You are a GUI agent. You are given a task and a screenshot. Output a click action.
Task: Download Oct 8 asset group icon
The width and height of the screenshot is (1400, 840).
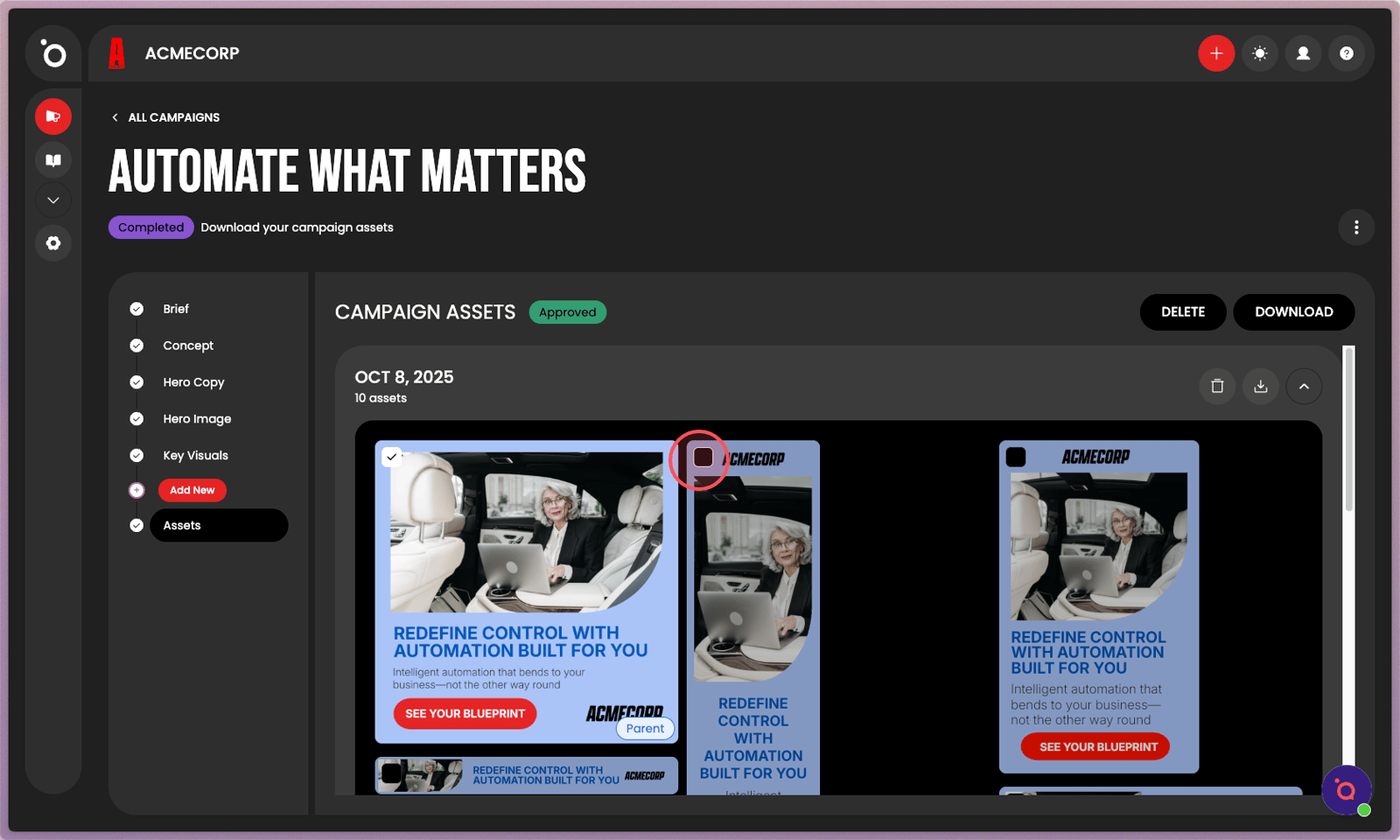click(1261, 386)
